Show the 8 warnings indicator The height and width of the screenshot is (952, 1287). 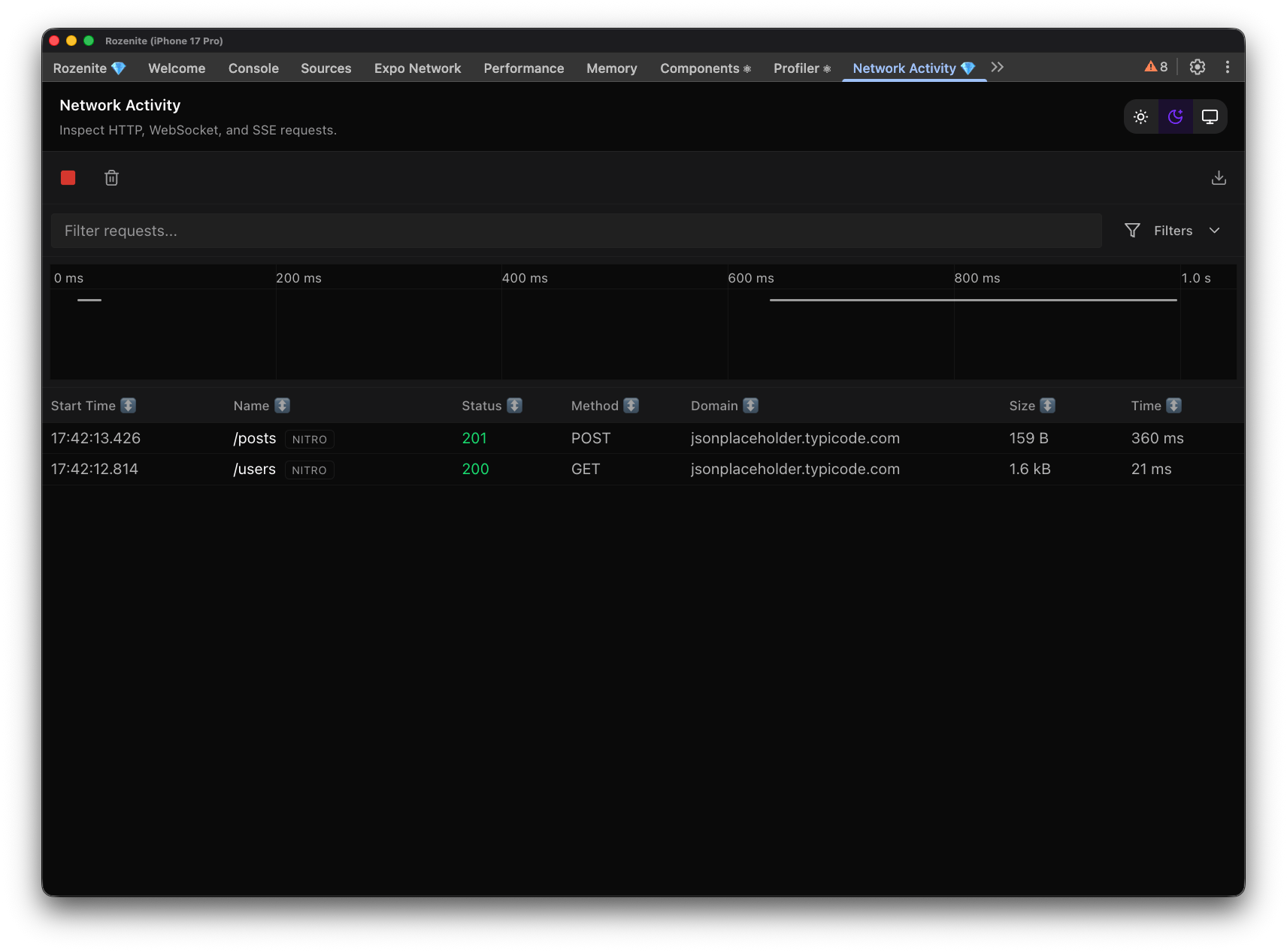1156,67
